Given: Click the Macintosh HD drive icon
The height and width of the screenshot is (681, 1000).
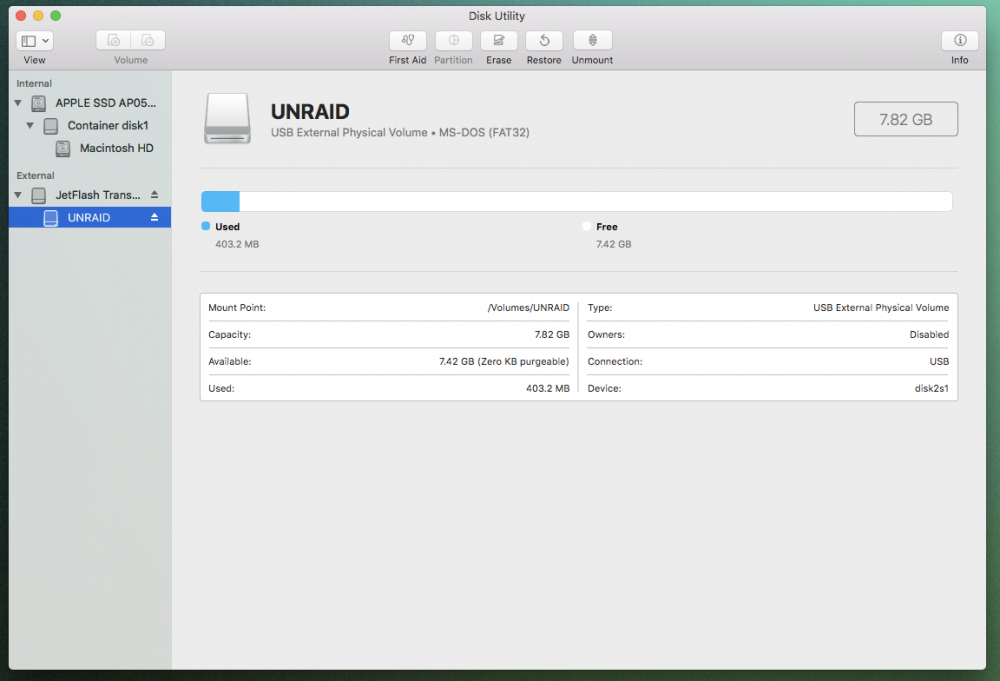Looking at the screenshot, I should click(x=62, y=149).
